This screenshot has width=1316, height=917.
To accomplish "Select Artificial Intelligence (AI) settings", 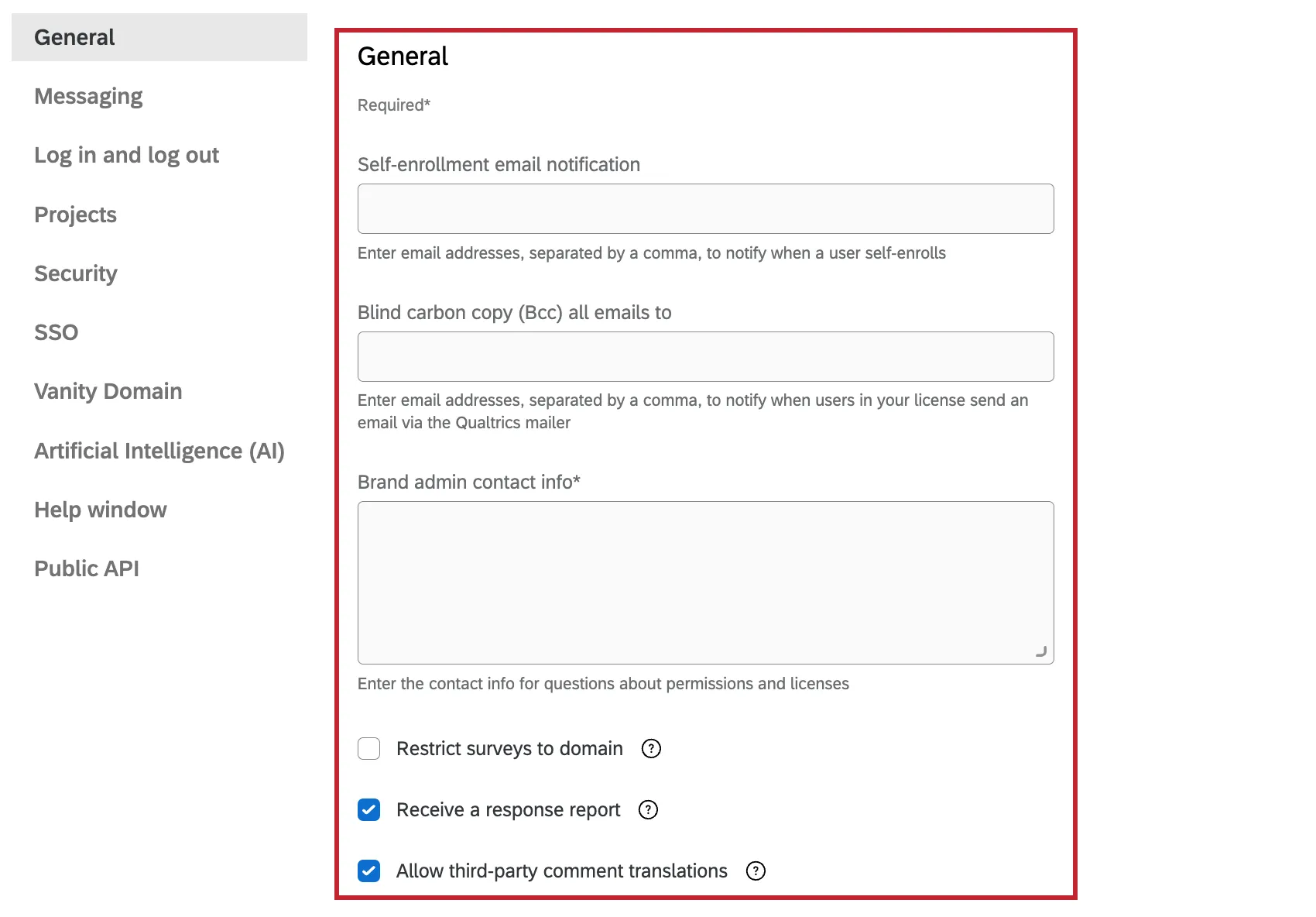I will [159, 450].
